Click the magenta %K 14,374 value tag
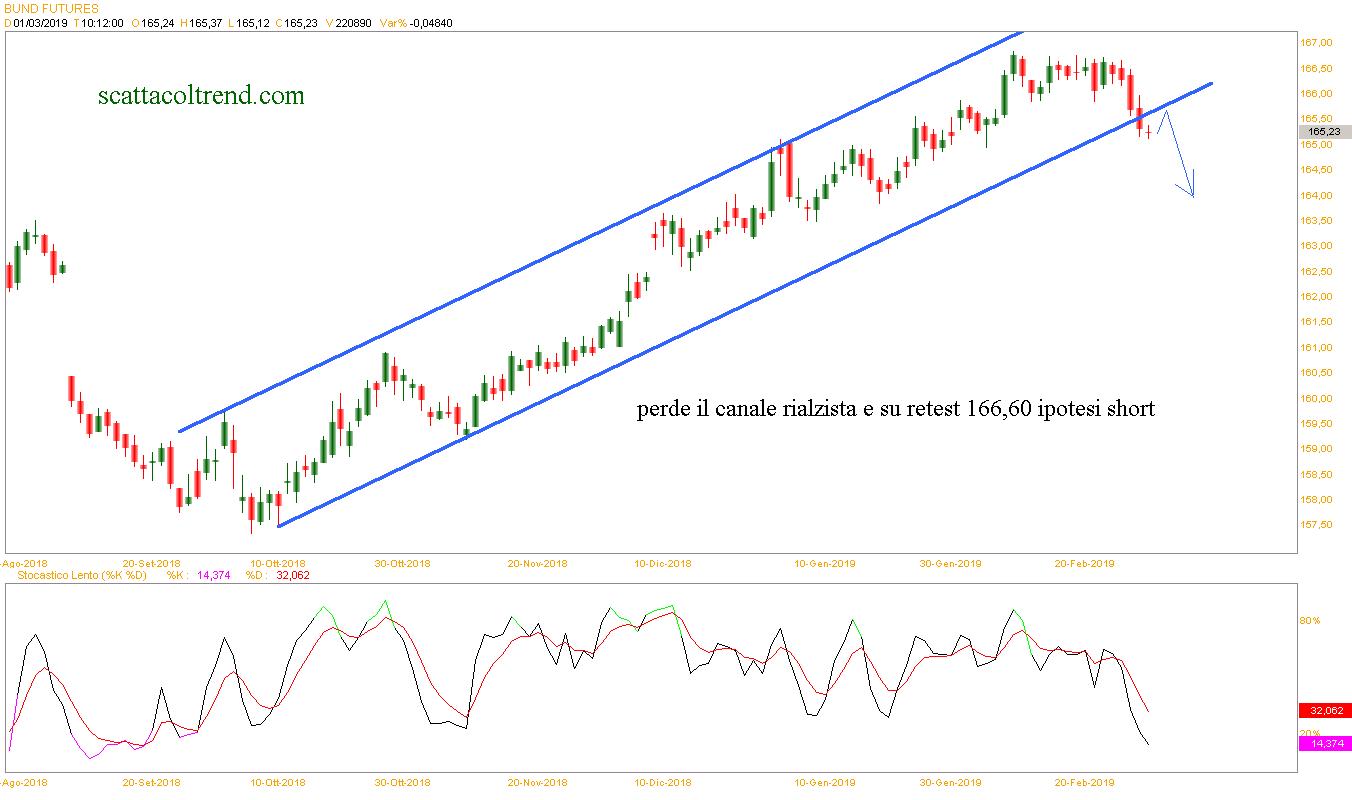Image resolution: width=1352 pixels, height=800 pixels. [x=1323, y=743]
